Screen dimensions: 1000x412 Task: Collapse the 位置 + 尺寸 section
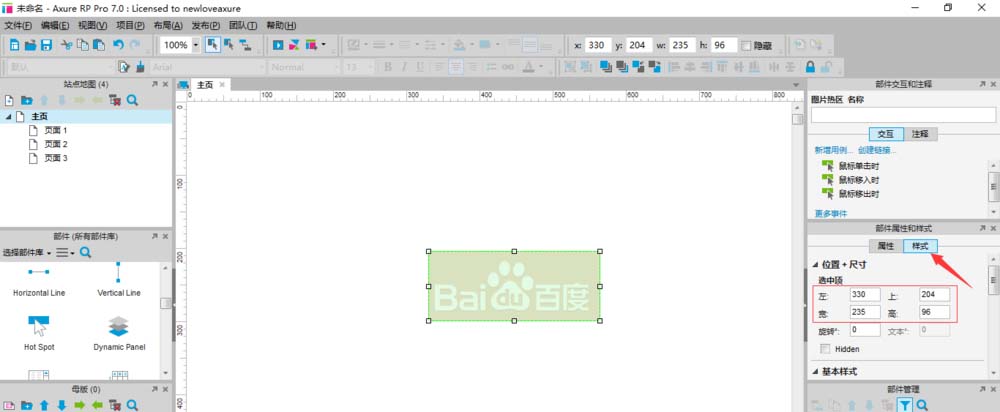(x=816, y=265)
